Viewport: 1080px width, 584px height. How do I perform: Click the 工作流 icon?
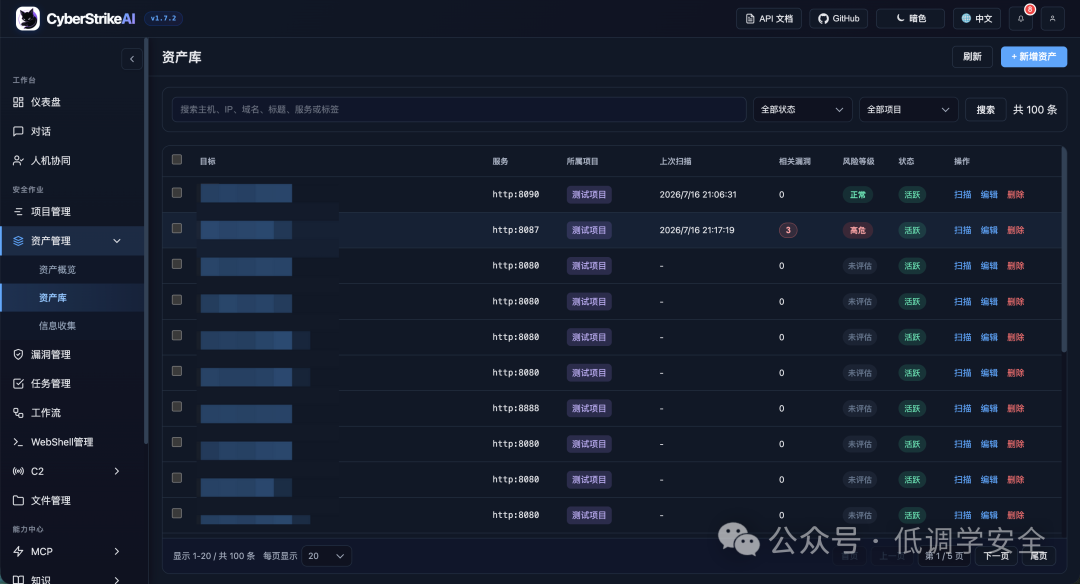tap(19, 413)
